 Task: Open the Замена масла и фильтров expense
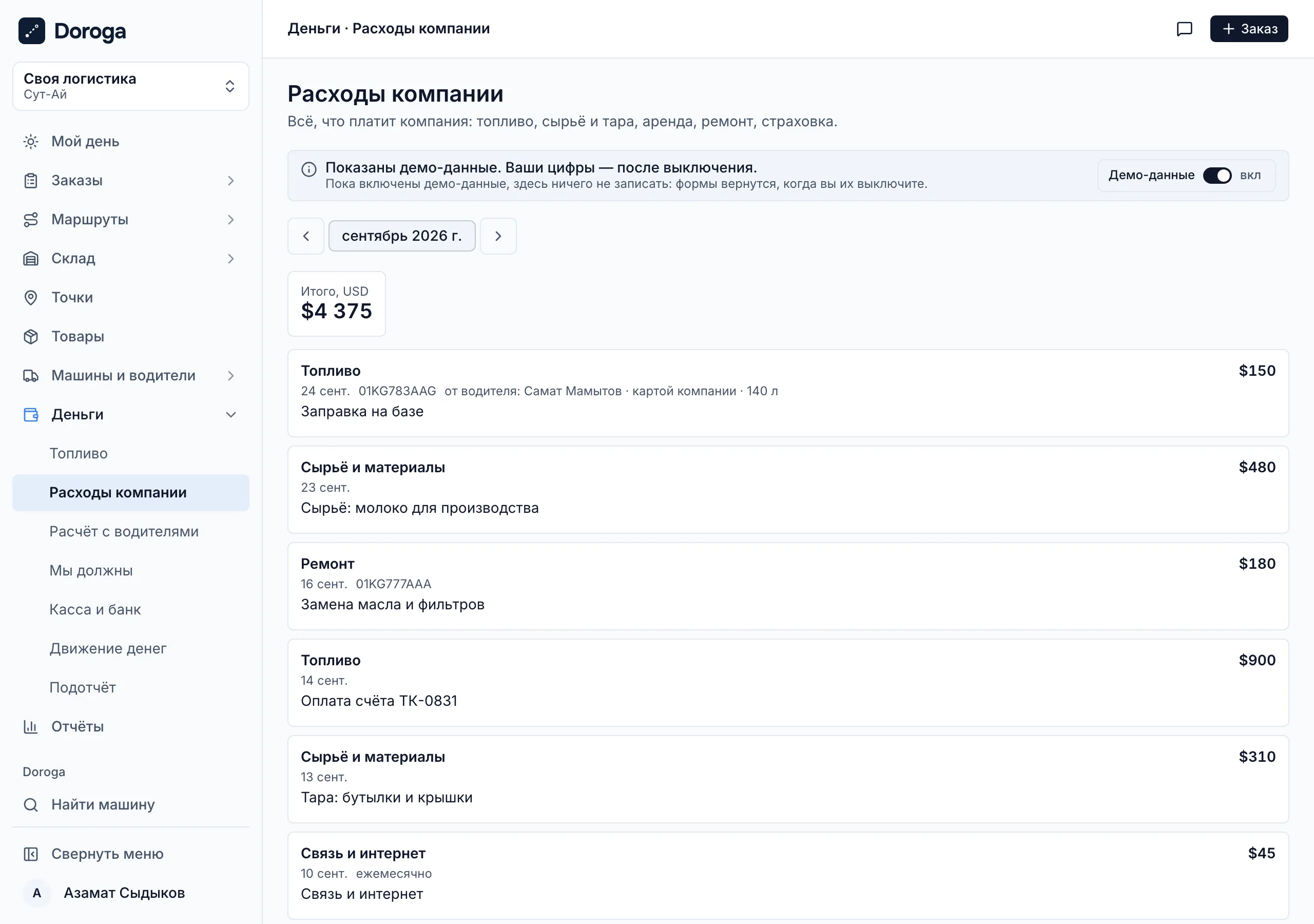788,586
